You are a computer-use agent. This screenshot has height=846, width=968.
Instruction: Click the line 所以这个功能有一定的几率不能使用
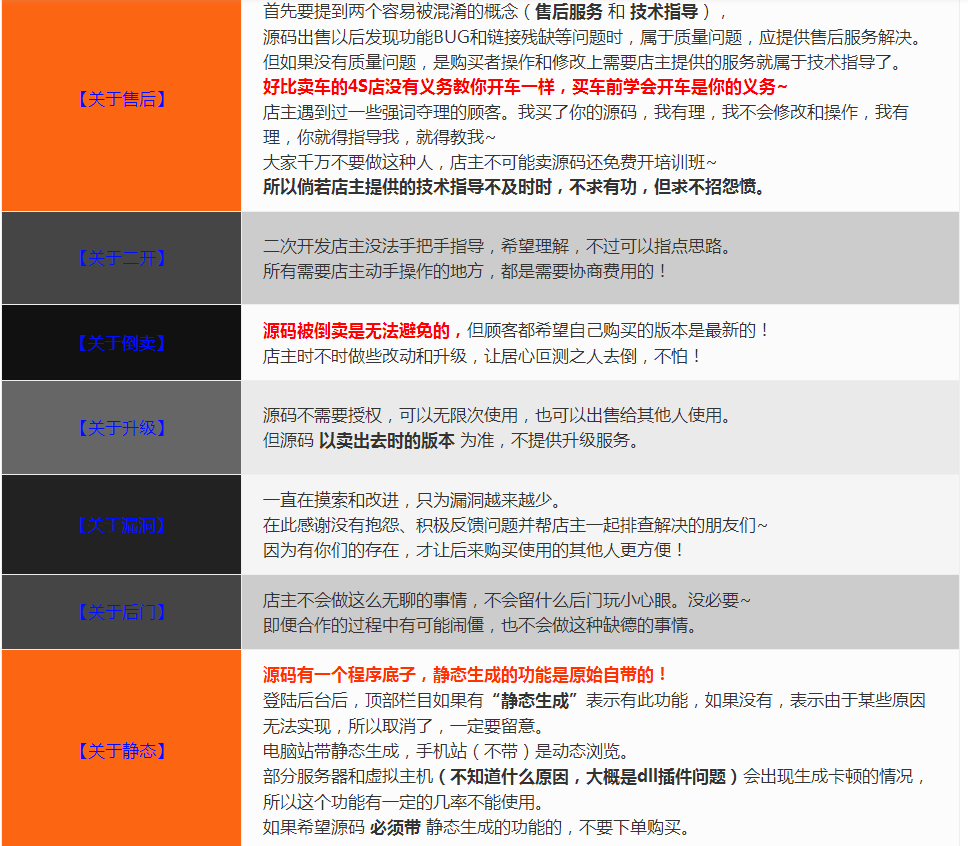[404, 802]
